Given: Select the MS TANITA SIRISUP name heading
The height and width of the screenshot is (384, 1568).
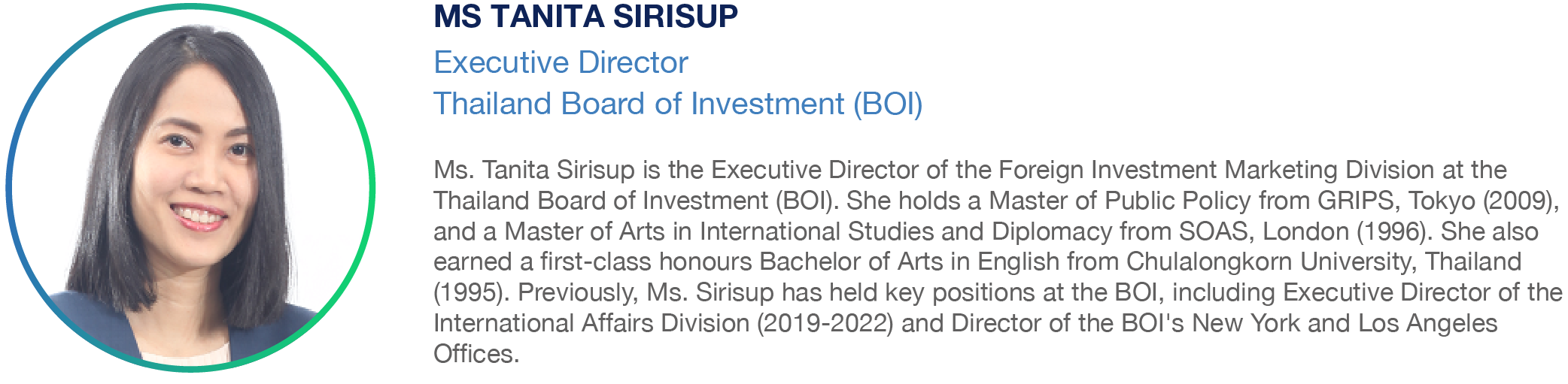Looking at the screenshot, I should coord(585,17).
